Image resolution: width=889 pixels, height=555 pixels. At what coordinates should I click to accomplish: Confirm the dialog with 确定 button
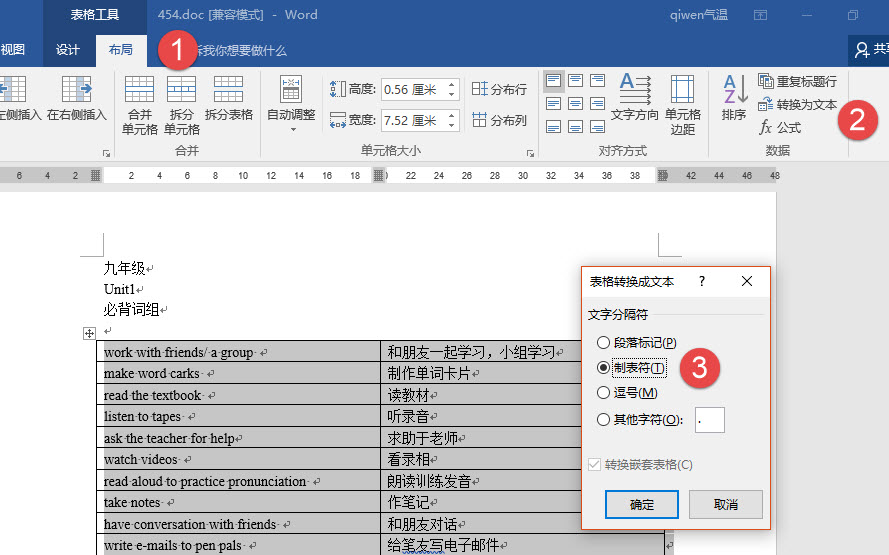point(642,504)
